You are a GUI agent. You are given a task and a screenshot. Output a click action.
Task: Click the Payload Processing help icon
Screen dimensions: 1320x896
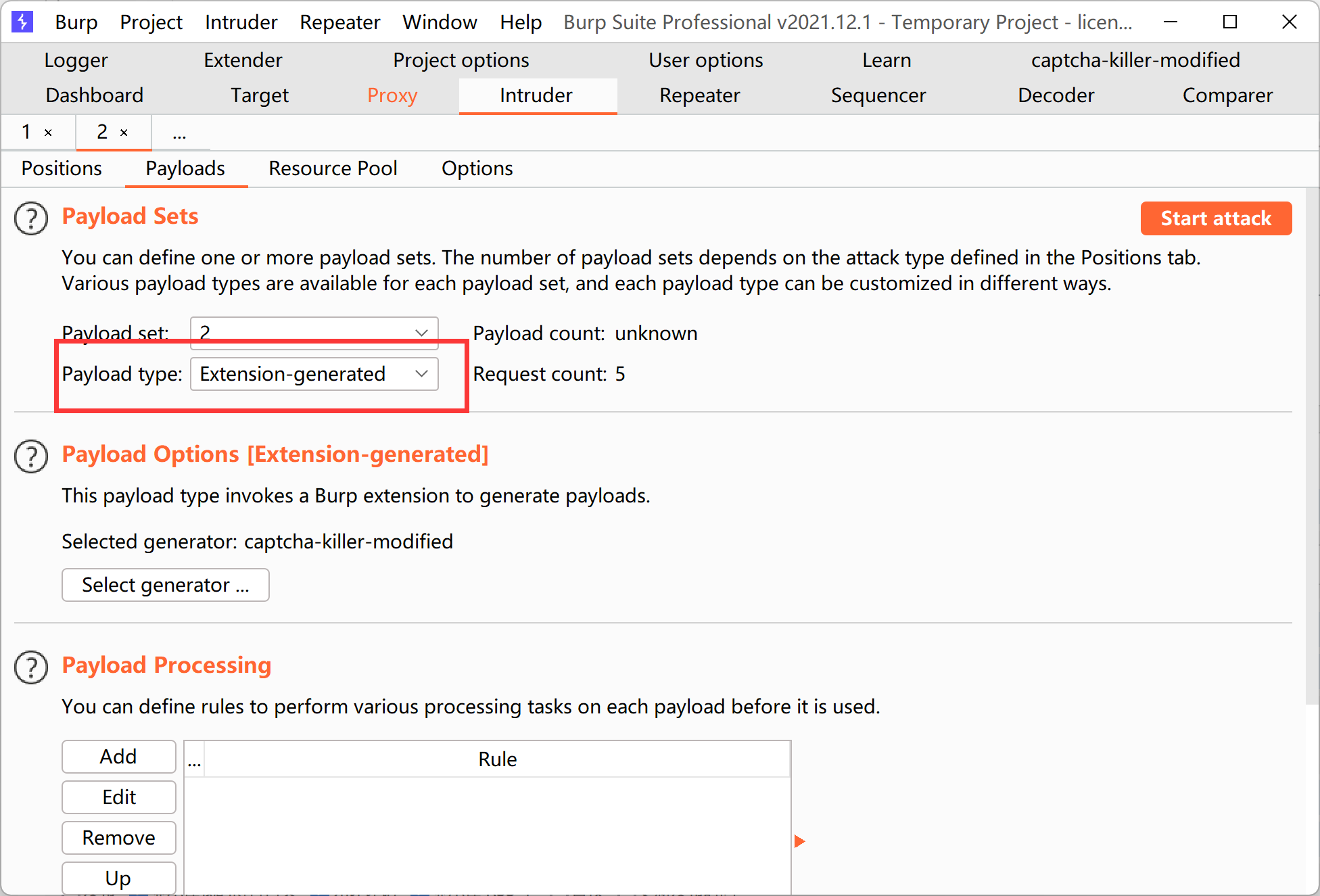(x=31, y=667)
